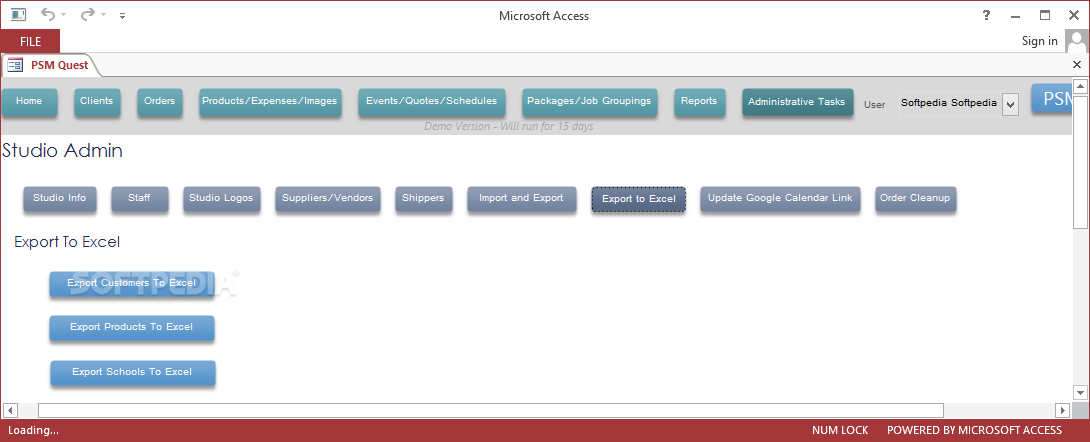The height and width of the screenshot is (442, 1090).
Task: Click Export Products To Excel
Action: [x=131, y=328]
